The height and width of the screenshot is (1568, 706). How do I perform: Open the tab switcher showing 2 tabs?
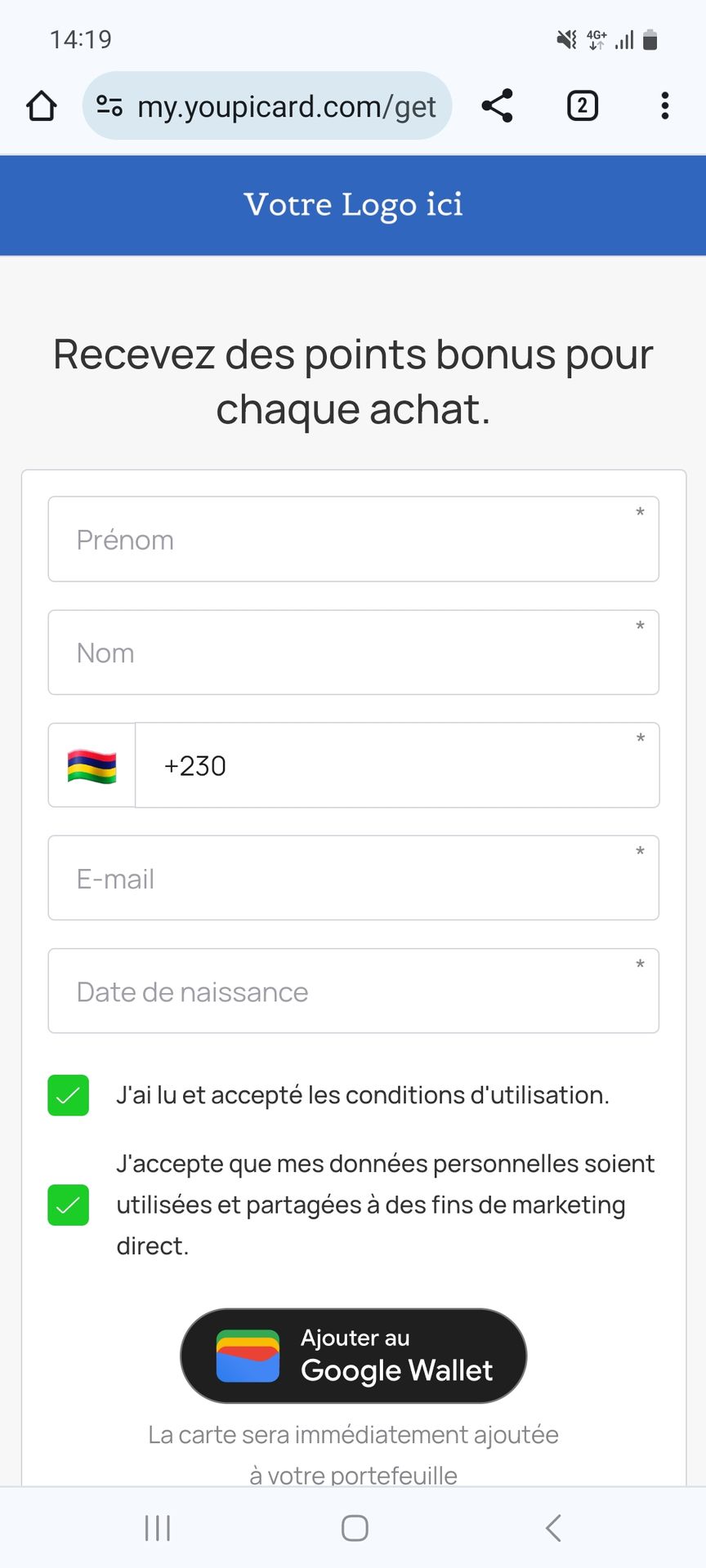[x=582, y=106]
